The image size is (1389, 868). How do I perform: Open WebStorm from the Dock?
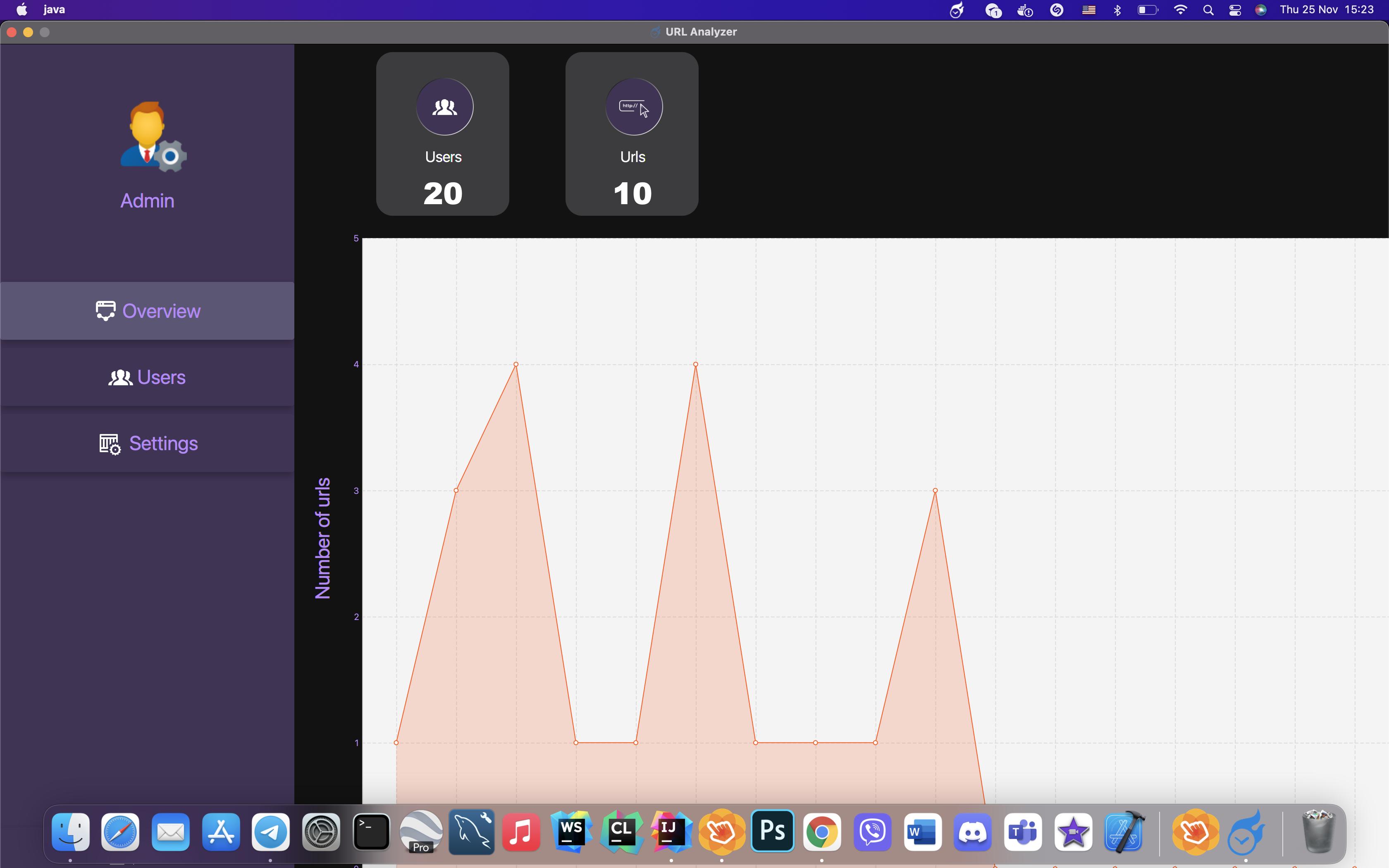tap(572, 832)
